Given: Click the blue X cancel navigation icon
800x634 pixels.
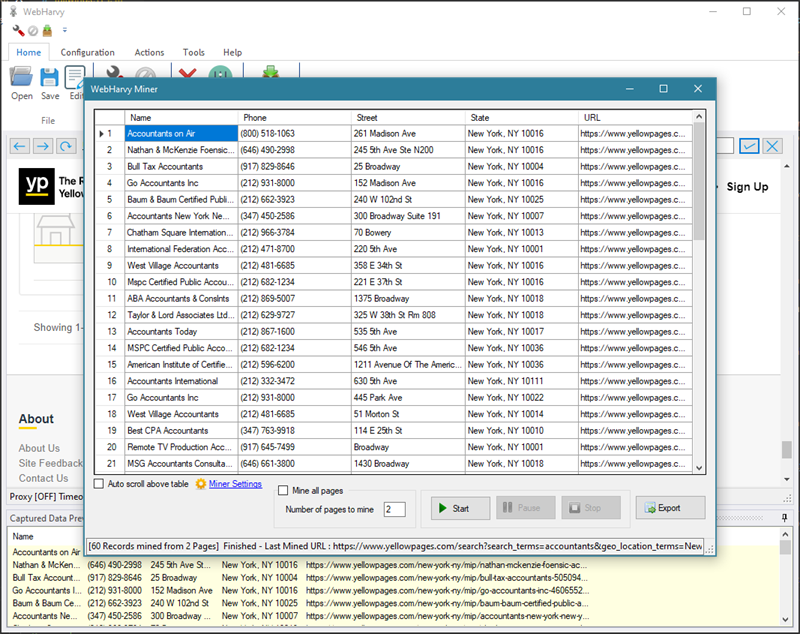Looking at the screenshot, I should click(x=772, y=146).
